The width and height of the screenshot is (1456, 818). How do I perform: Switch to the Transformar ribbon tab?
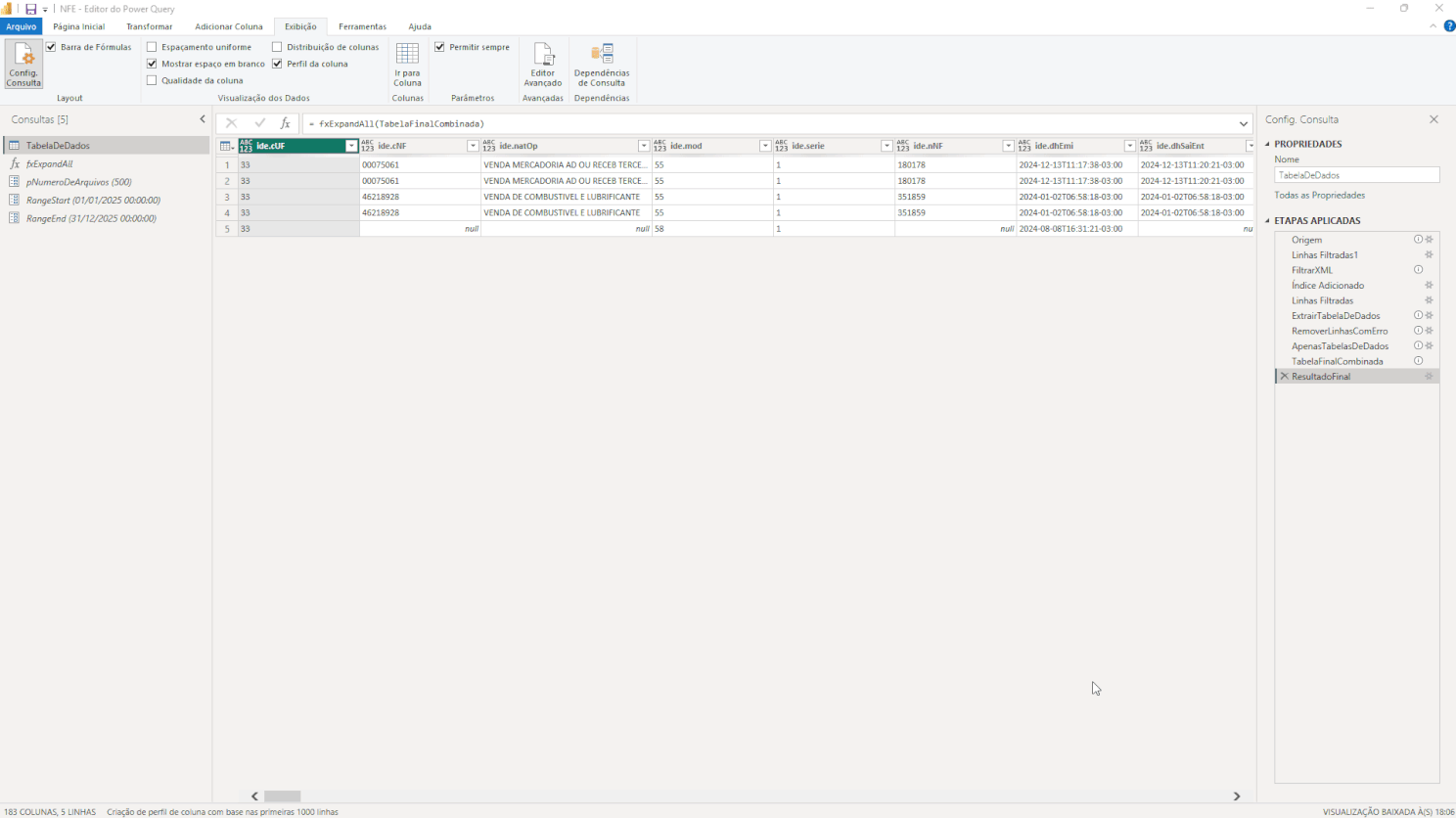click(149, 26)
